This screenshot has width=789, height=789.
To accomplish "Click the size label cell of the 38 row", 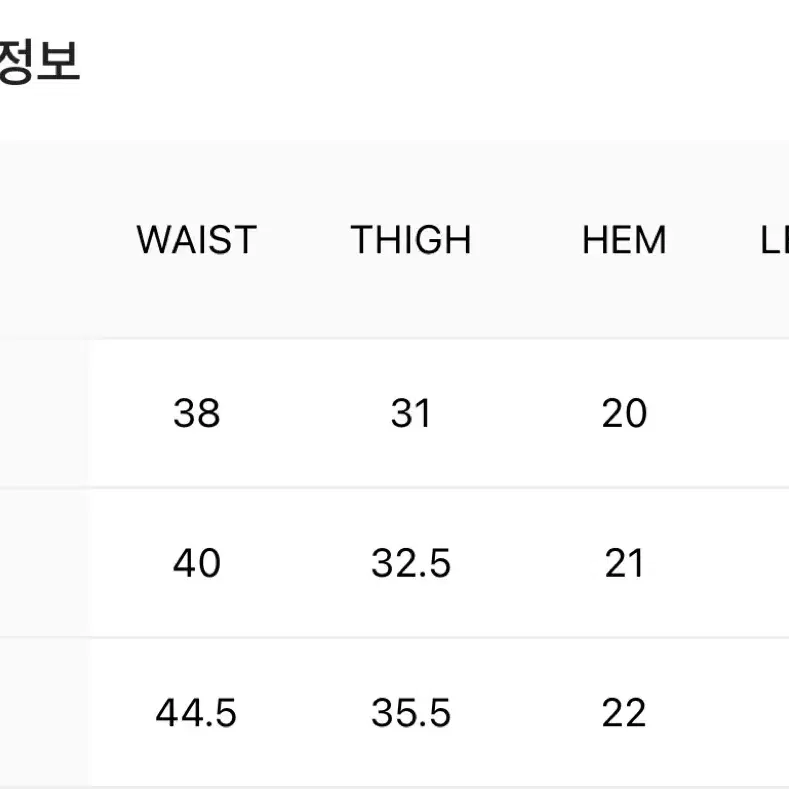I will [45, 413].
